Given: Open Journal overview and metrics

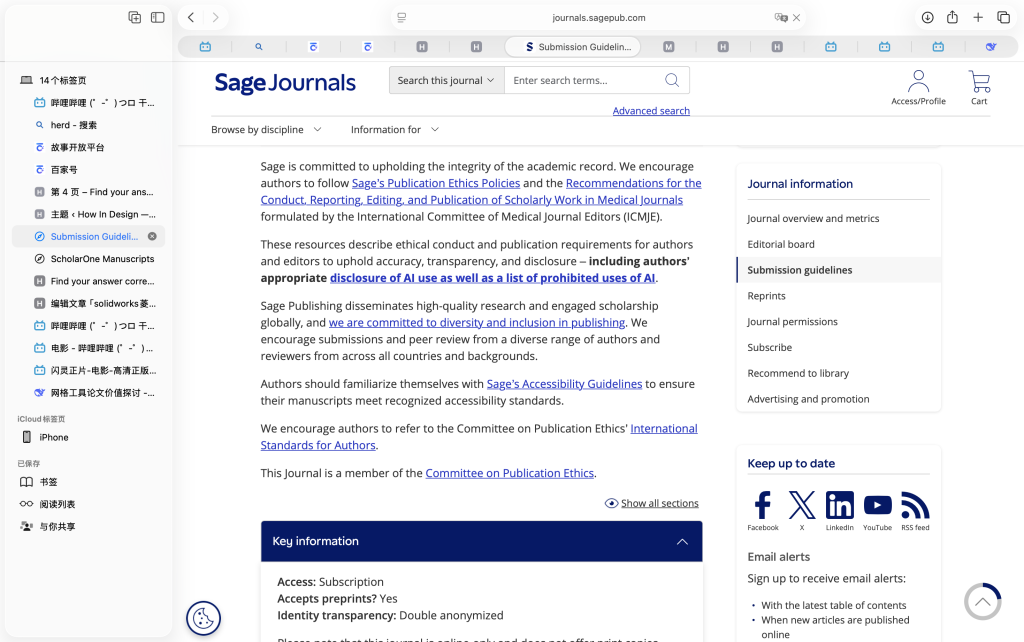Looking at the screenshot, I should [813, 219].
